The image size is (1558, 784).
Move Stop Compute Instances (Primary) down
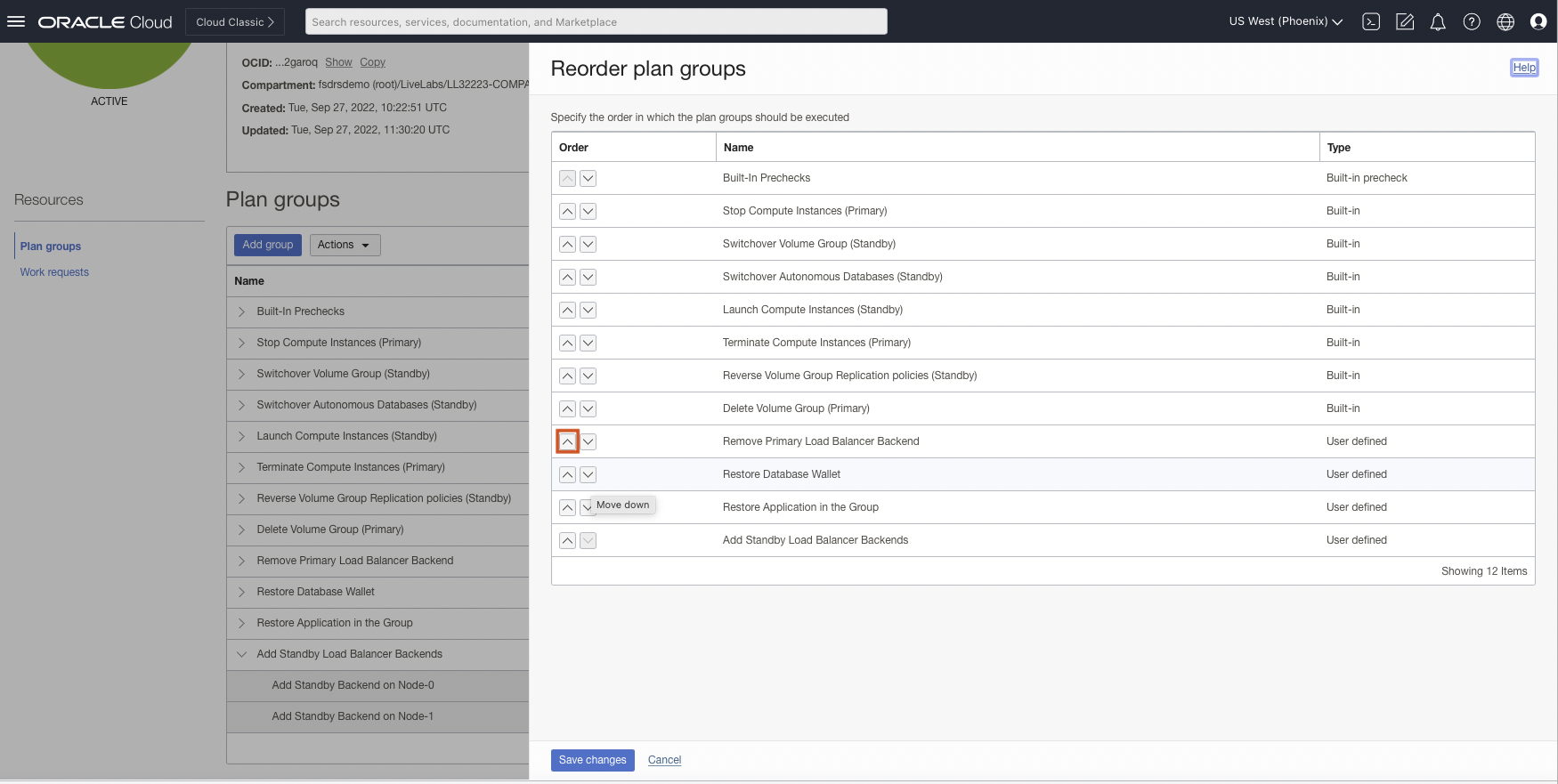click(x=588, y=212)
